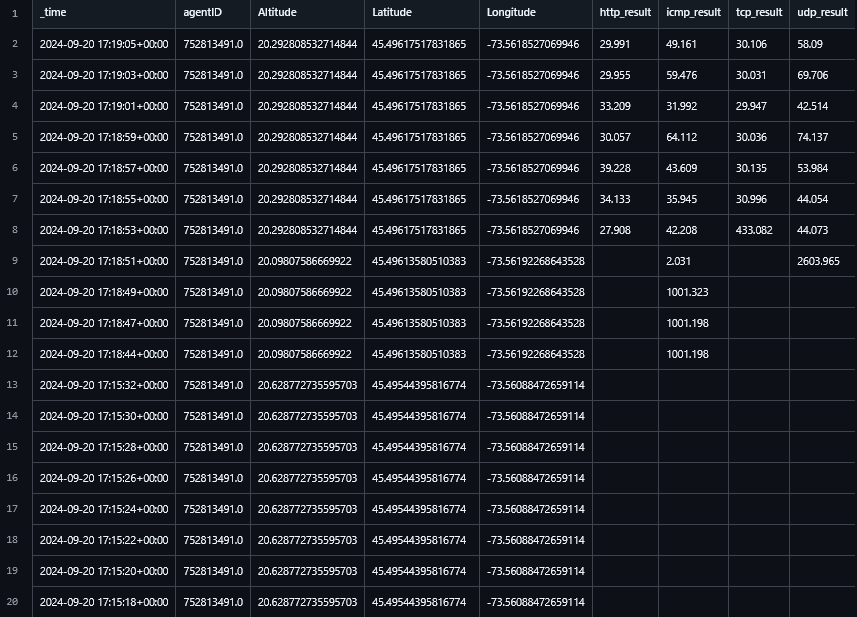
Task: Select the timestamp 2024-09-20 17:18:47+00:00
Action: click(x=104, y=324)
